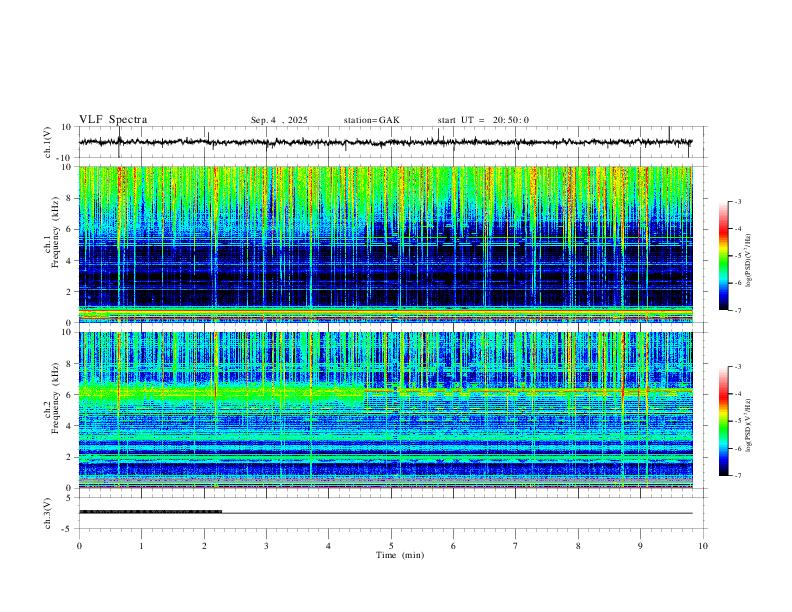The image size is (792, 612).
Task: Click the "start UT = 20:50:0" text
Action: click(483, 120)
